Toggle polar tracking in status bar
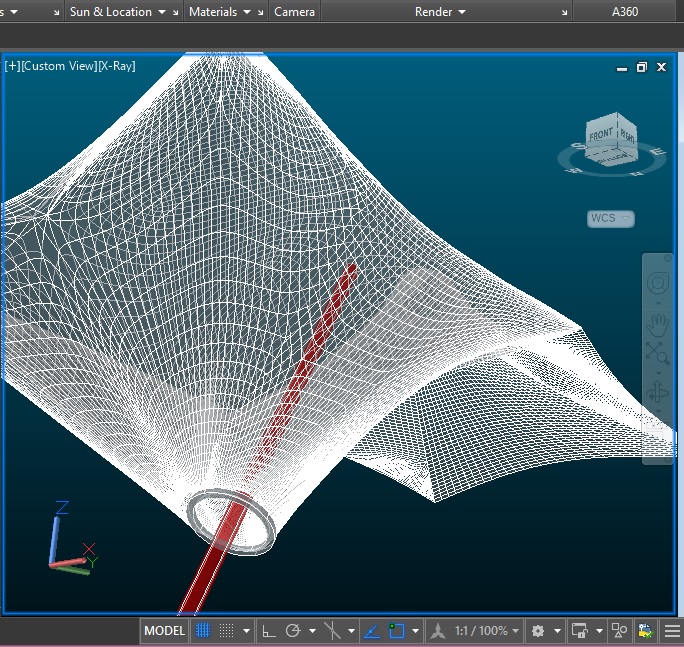This screenshot has height=647, width=684. 293,631
